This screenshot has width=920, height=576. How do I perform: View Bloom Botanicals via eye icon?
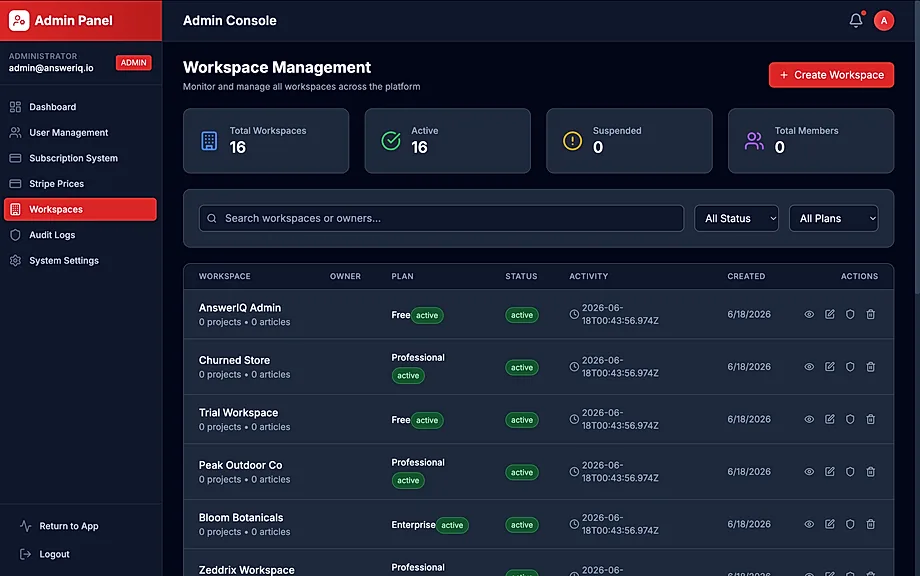pyautogui.click(x=809, y=524)
